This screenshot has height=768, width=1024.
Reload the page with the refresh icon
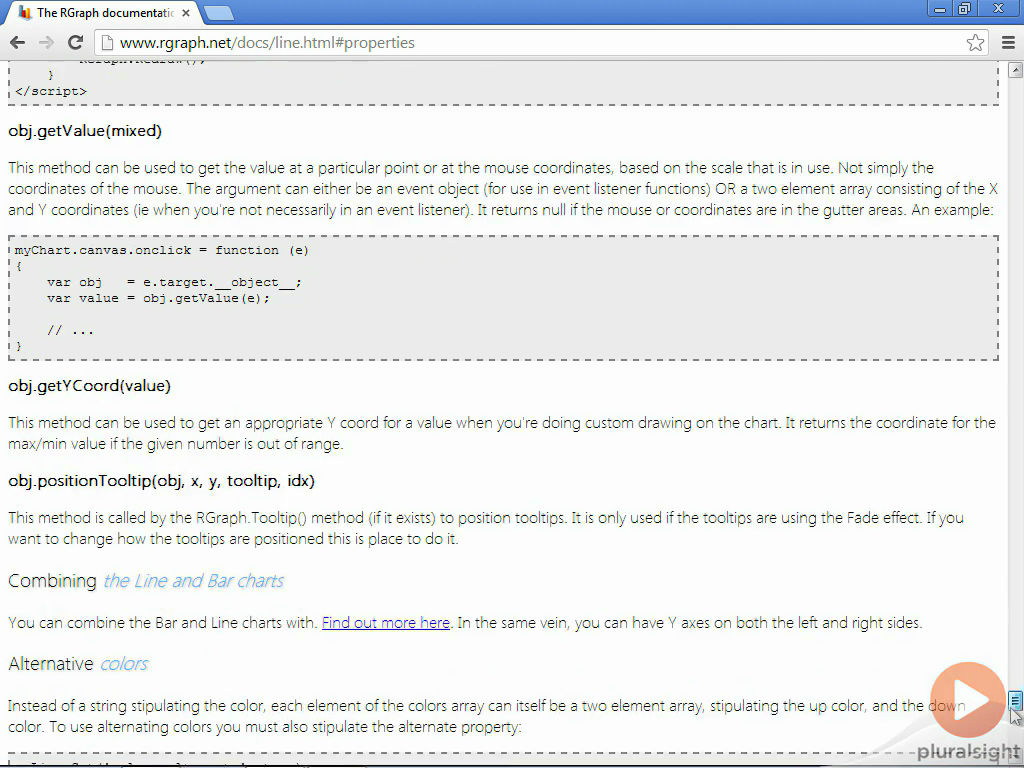pos(76,42)
